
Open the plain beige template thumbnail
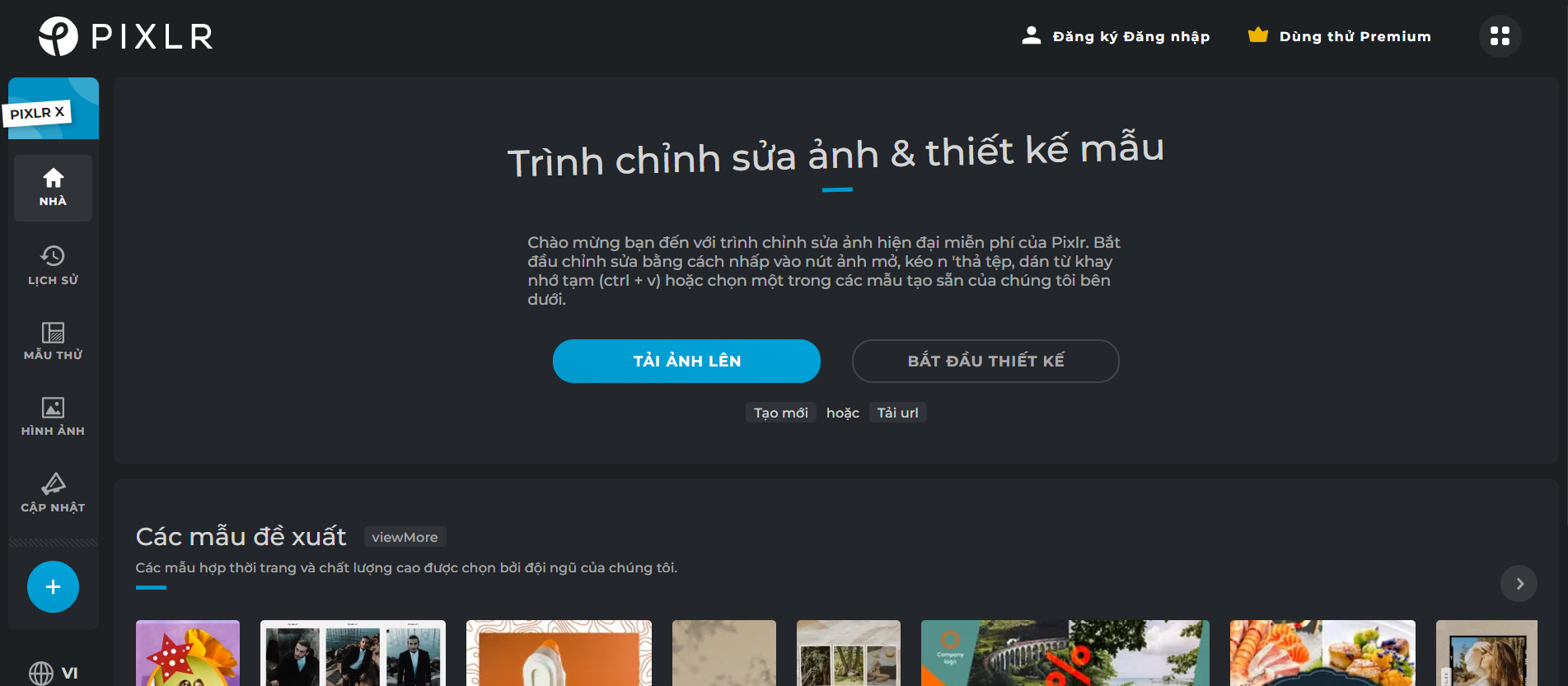point(724,653)
